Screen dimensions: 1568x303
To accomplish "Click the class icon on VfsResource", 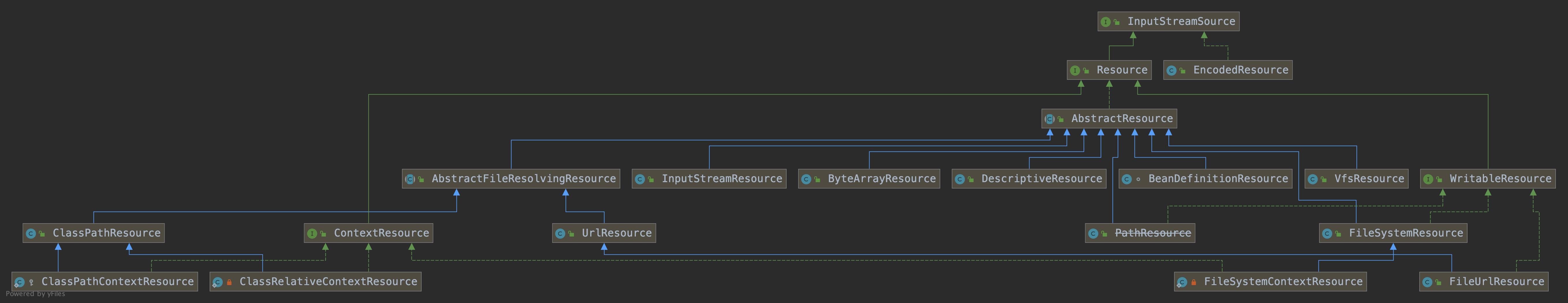I will click(x=1313, y=179).
